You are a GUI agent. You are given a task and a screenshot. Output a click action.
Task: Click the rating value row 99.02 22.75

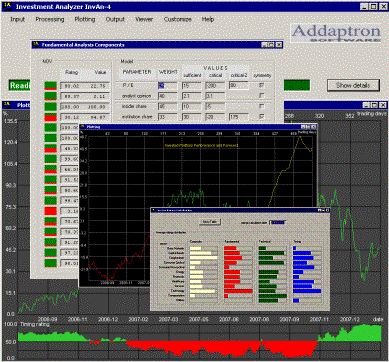(85, 86)
